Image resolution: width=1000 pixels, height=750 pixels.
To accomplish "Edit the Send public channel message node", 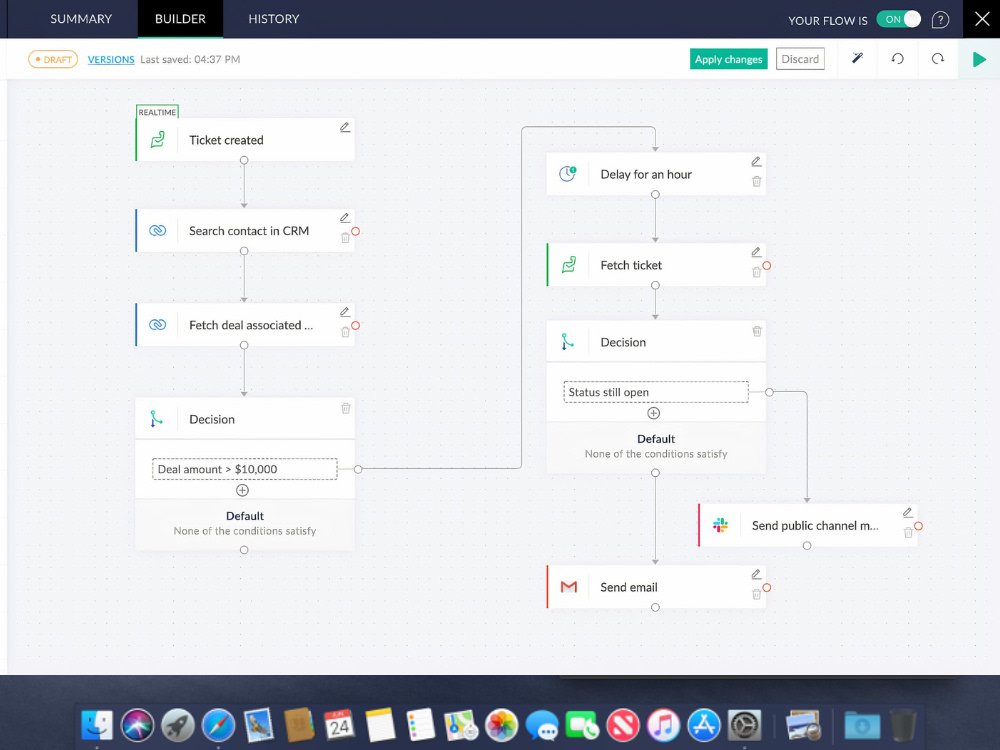I will point(908,513).
